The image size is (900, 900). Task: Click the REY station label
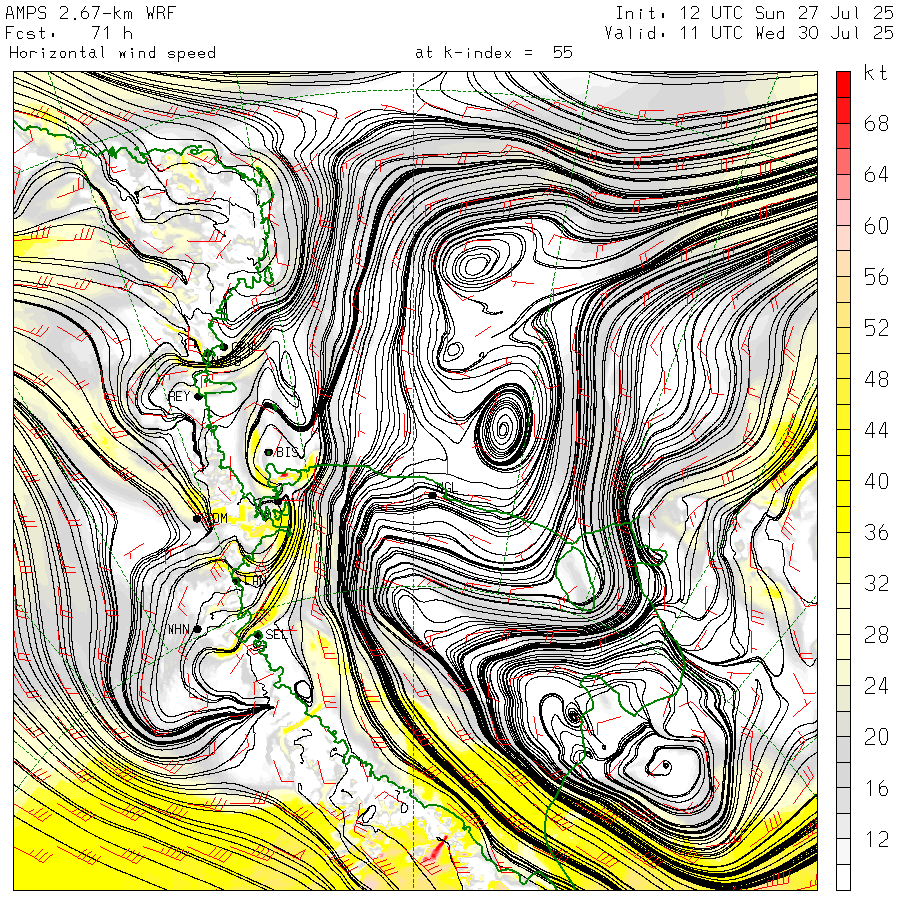(179, 396)
